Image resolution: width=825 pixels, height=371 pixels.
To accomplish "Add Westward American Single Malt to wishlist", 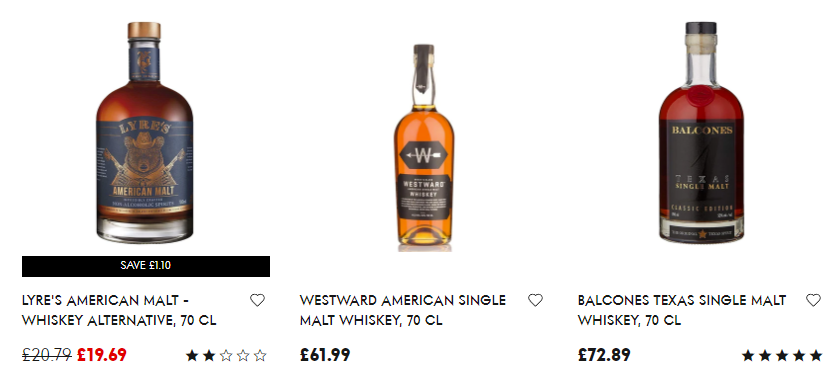I will [535, 300].
